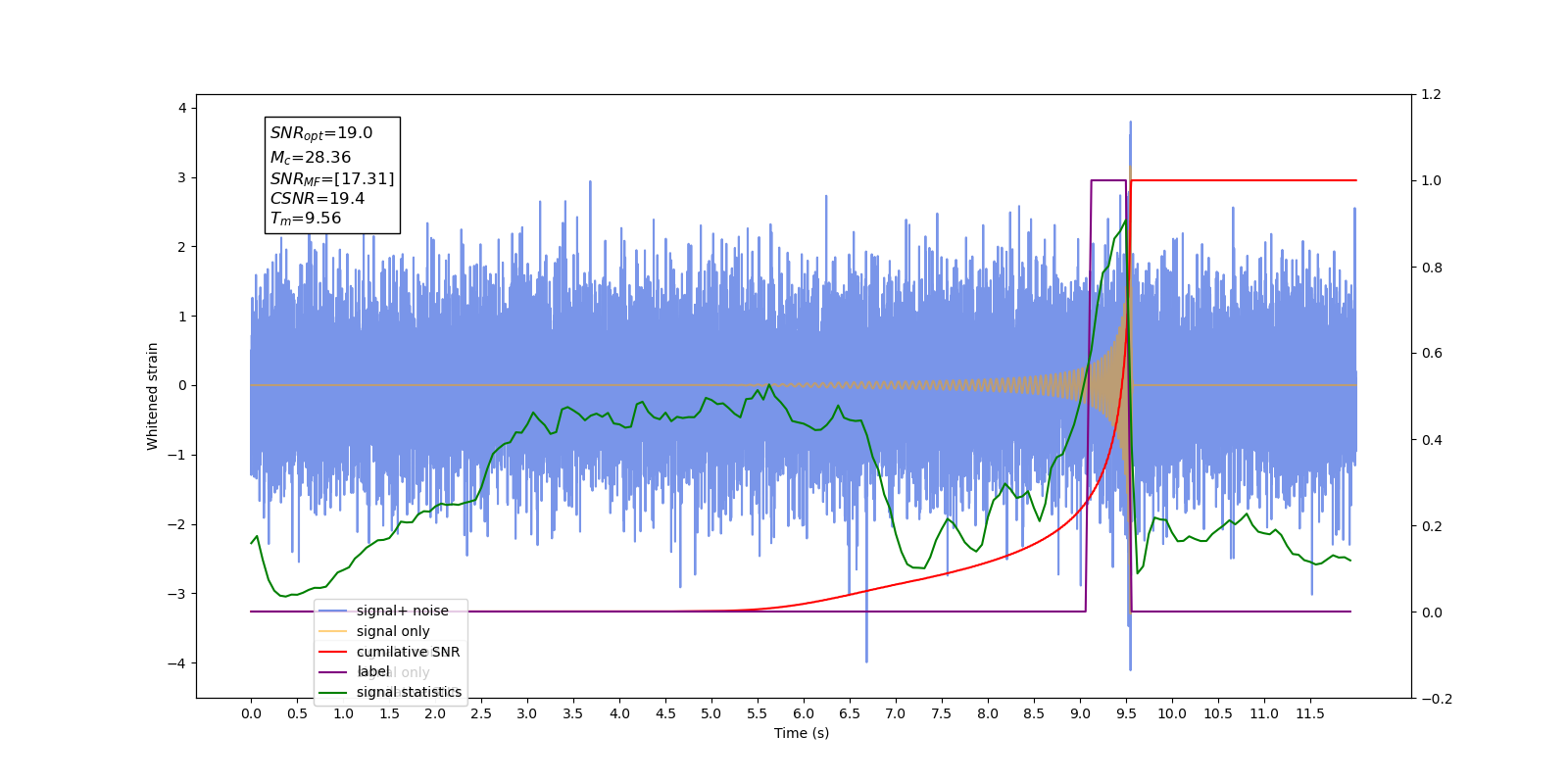The width and height of the screenshot is (1568, 784).
Task: Click the green line swatch in the legend
Action: coord(333,693)
